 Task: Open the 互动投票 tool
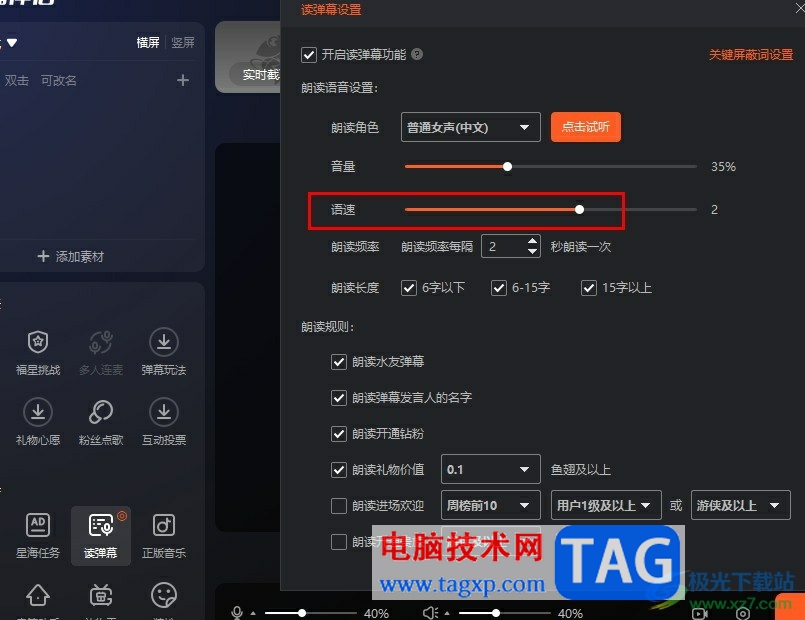tap(164, 422)
